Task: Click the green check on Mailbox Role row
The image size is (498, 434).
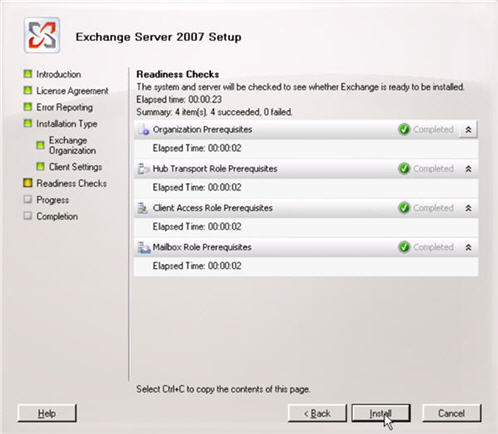Action: pyautogui.click(x=404, y=247)
